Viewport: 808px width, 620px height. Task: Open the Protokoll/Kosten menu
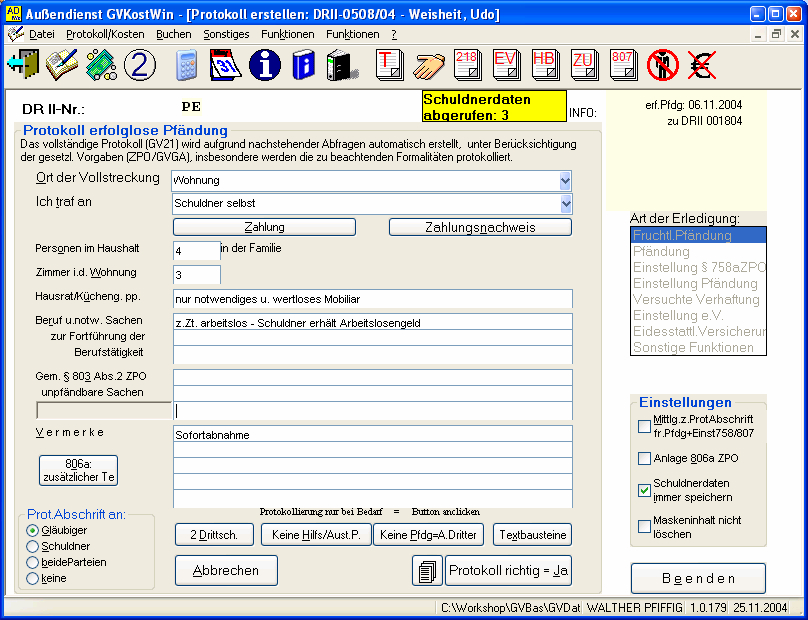coord(105,34)
